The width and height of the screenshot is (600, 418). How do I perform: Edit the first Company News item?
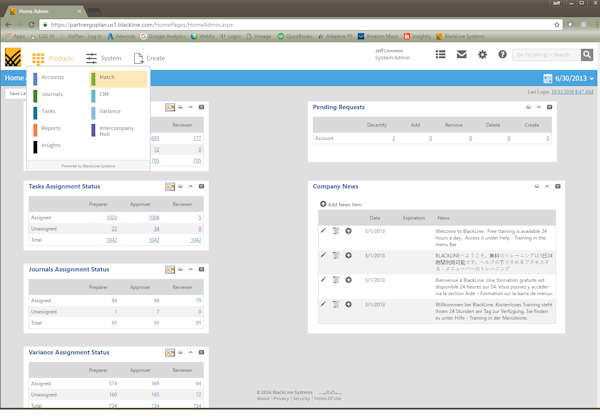[323, 231]
